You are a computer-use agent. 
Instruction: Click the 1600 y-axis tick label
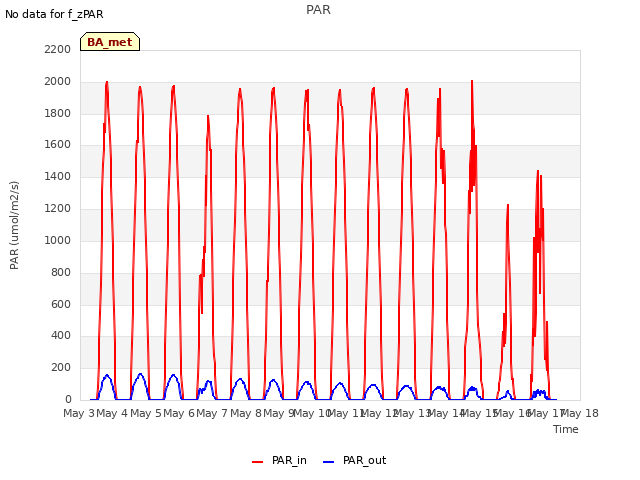(58, 145)
